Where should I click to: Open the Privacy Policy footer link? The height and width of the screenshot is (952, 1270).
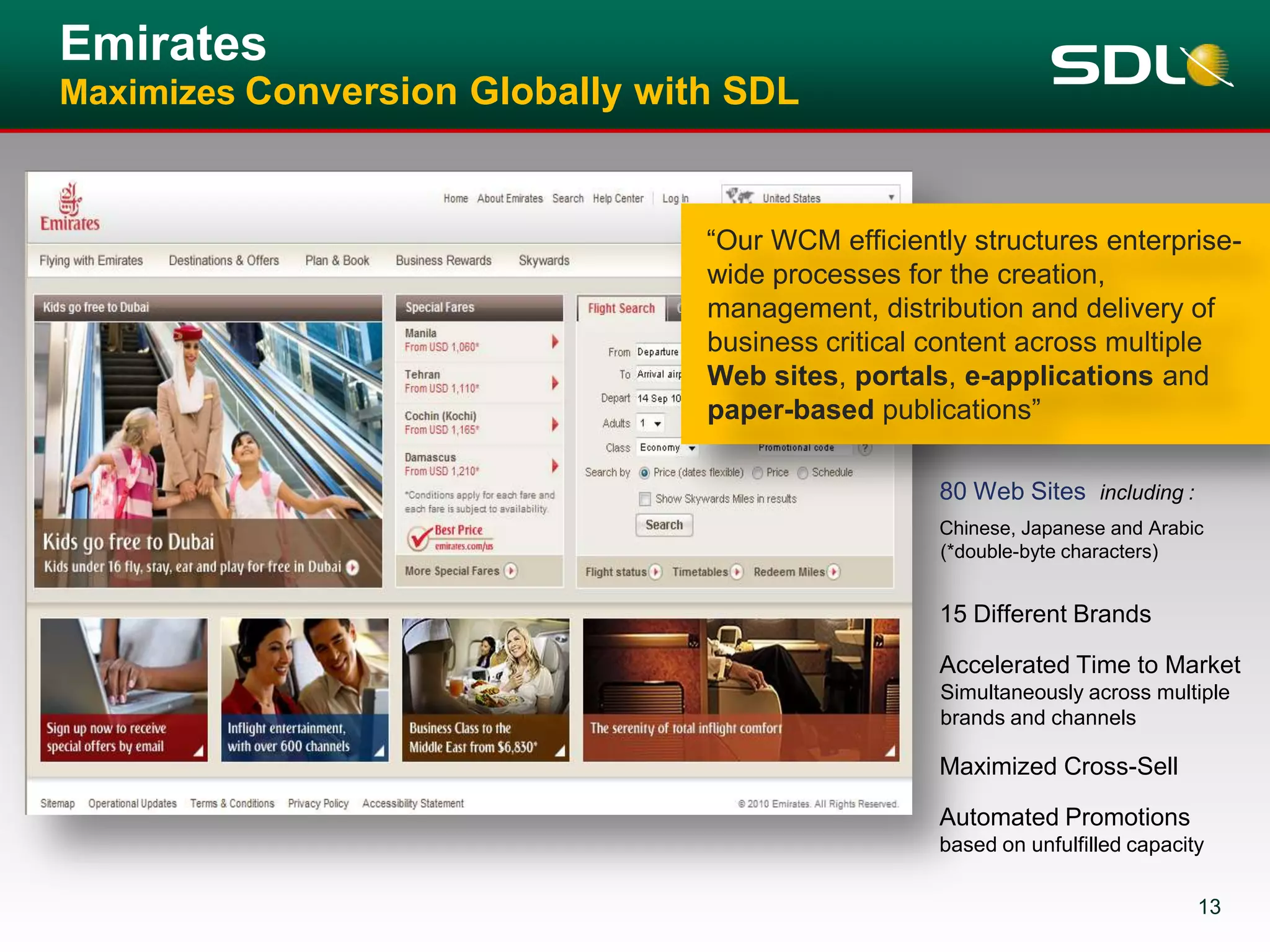[318, 803]
